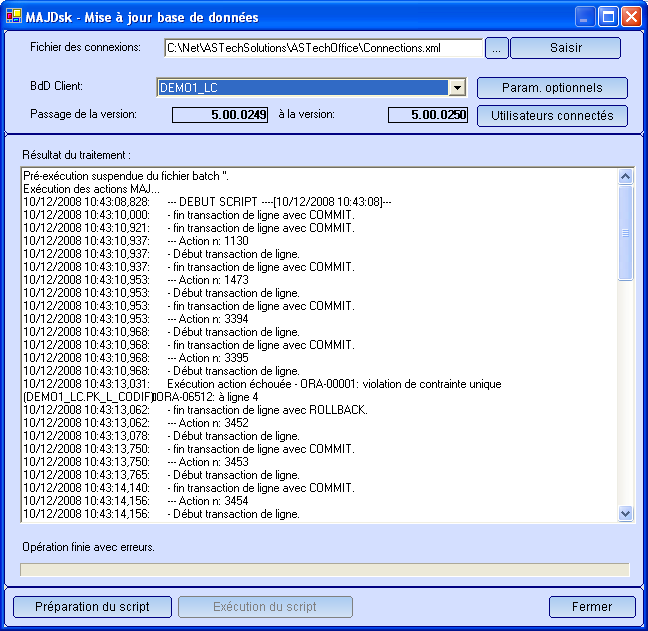Click the 'BdD Client:' label
Image resolution: width=648 pixels, height=631 pixels.
57,86
